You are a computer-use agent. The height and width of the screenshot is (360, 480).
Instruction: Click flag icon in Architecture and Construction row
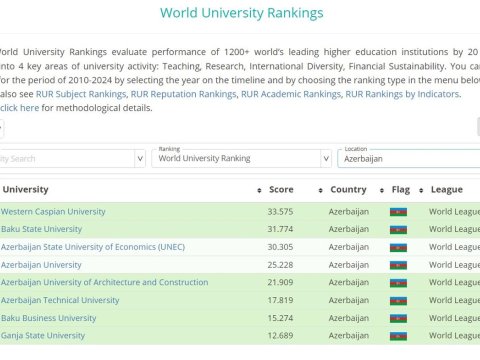(398, 283)
